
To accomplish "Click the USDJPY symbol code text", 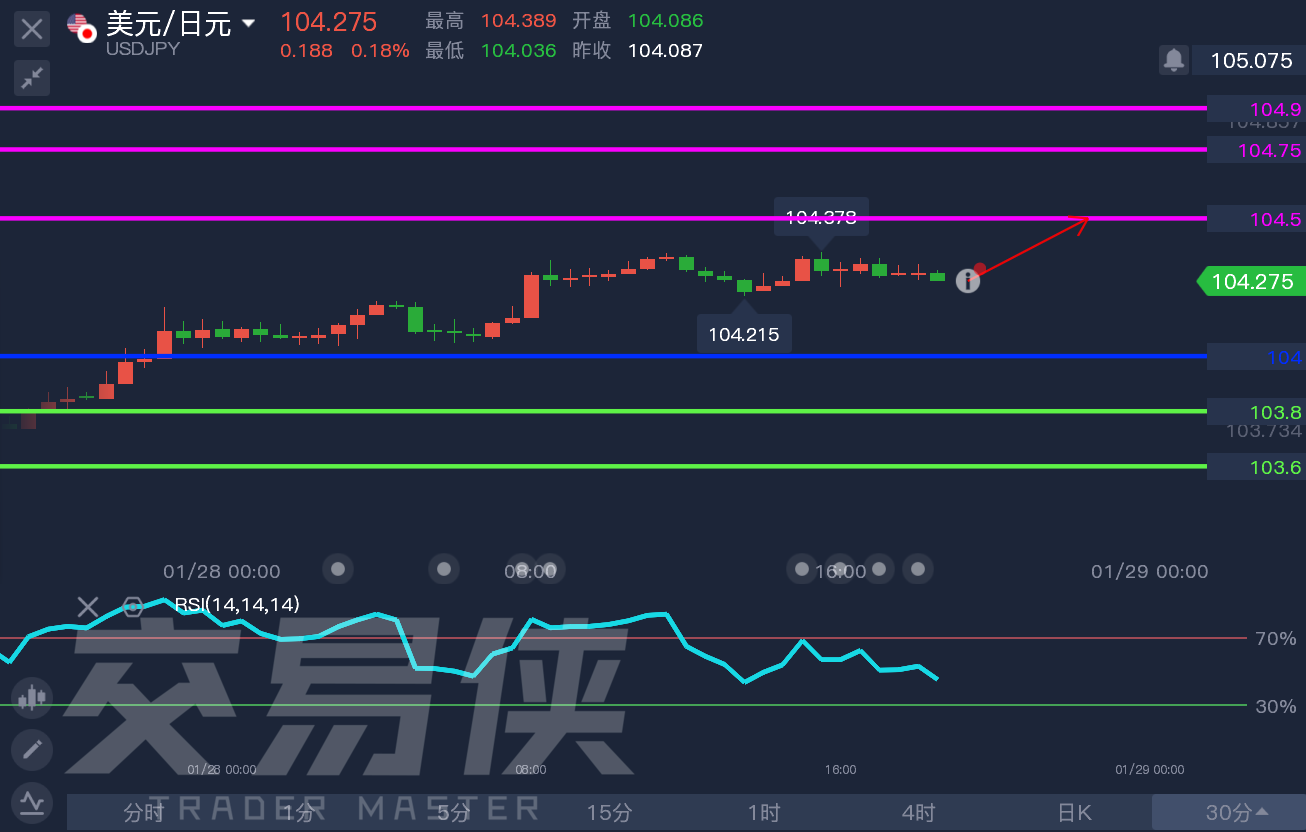I will point(143,48).
